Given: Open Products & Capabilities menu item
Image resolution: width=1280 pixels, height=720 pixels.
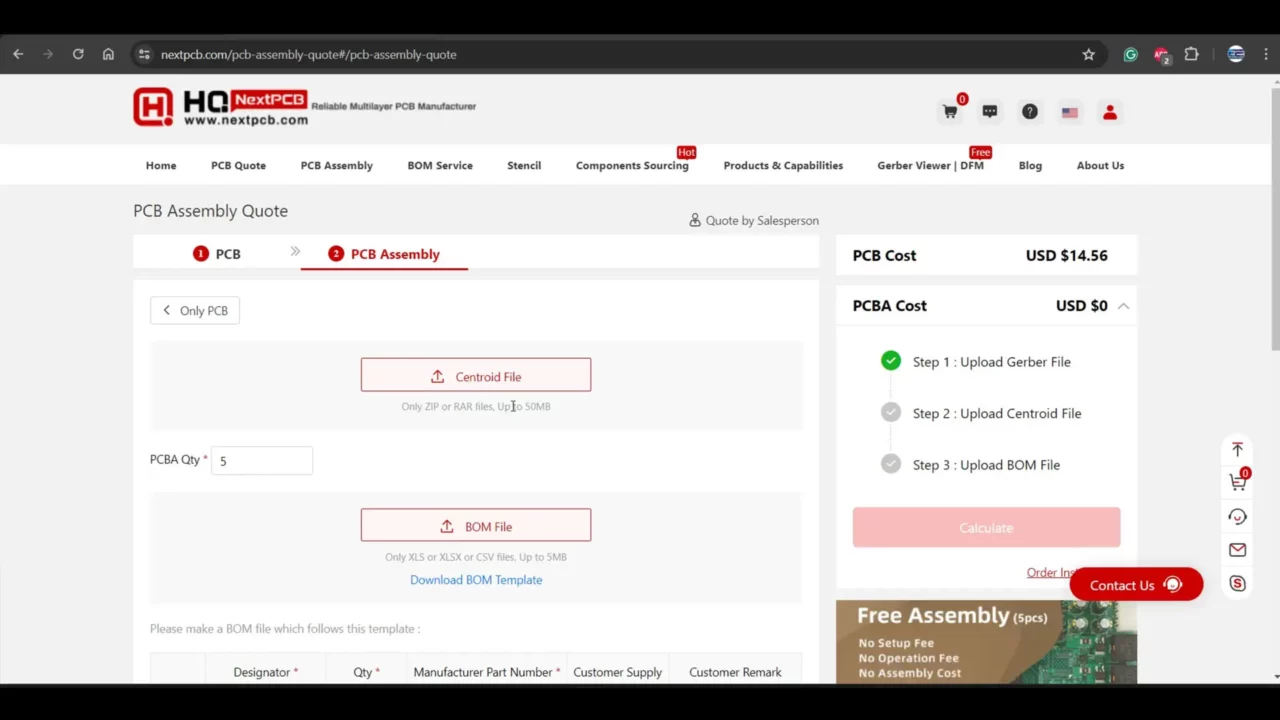Looking at the screenshot, I should [783, 165].
